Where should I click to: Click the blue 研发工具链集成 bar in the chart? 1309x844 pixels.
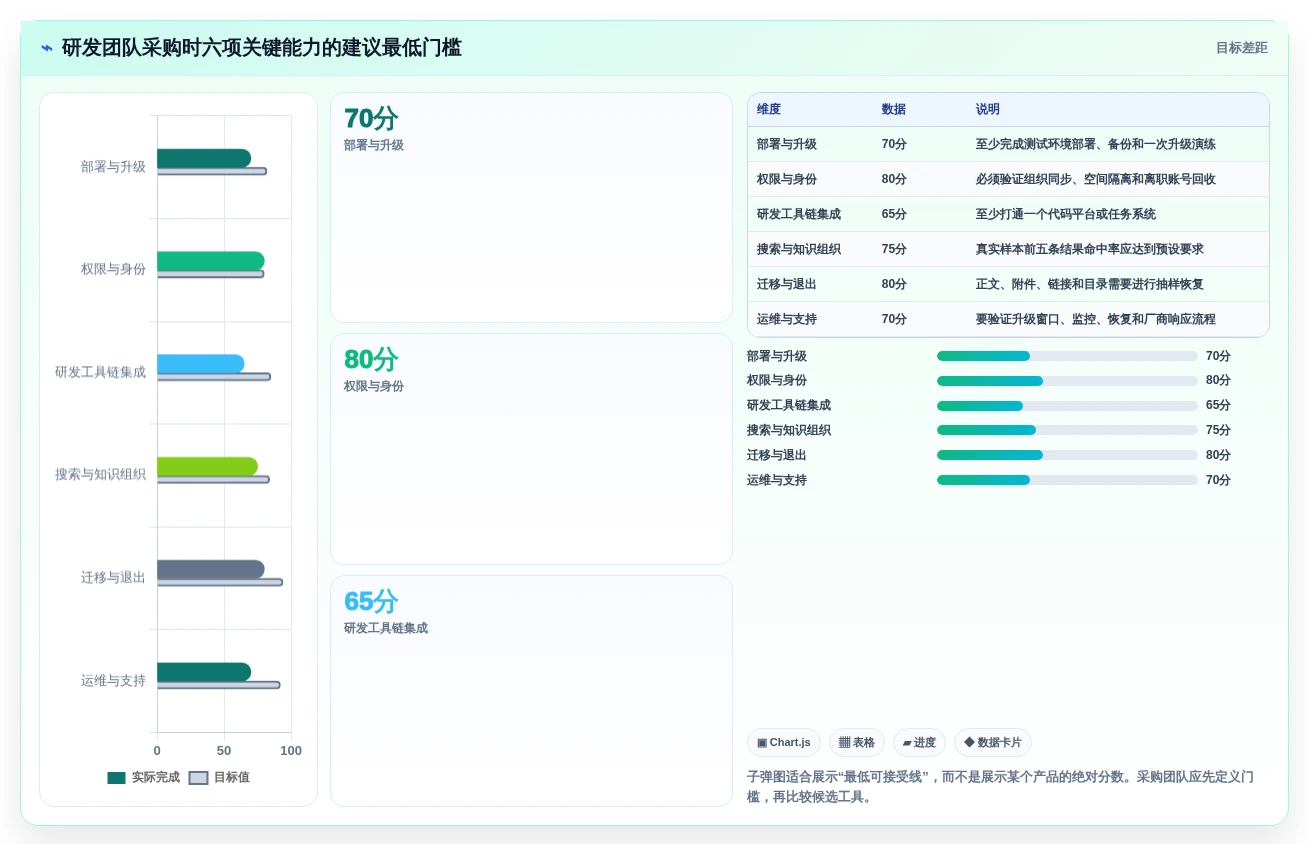[x=201, y=364]
